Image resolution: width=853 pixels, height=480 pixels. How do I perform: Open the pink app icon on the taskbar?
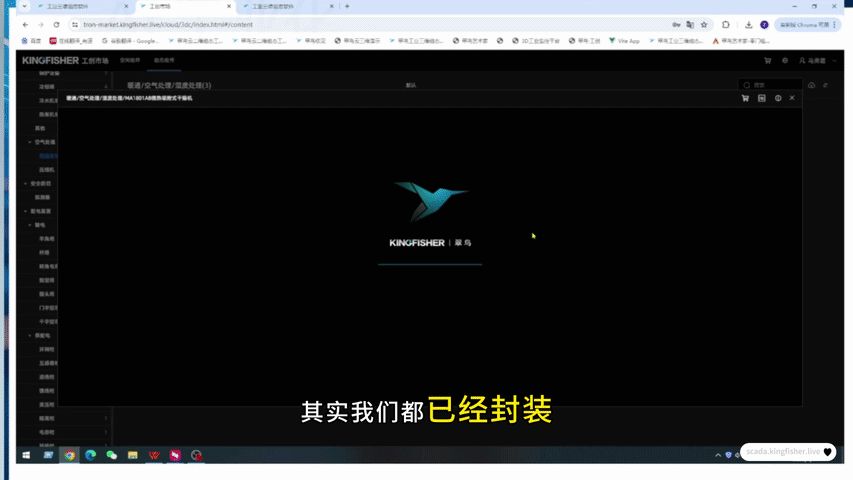175,455
